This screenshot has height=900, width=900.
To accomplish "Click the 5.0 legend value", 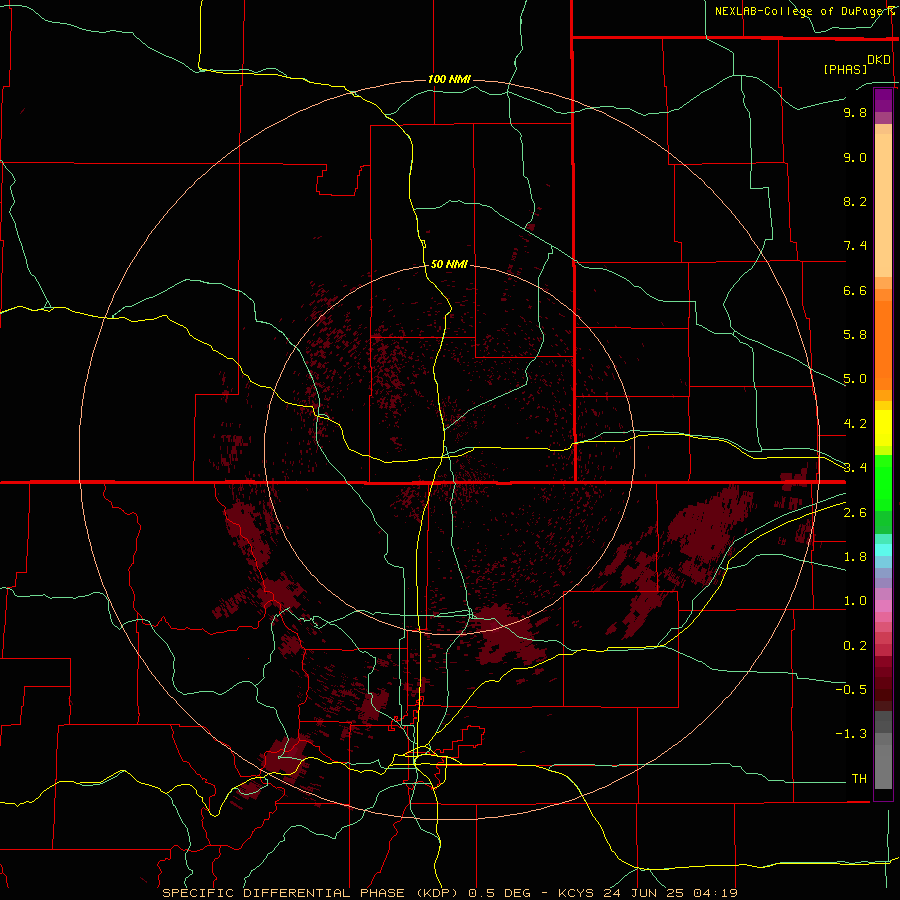I will [x=855, y=379].
